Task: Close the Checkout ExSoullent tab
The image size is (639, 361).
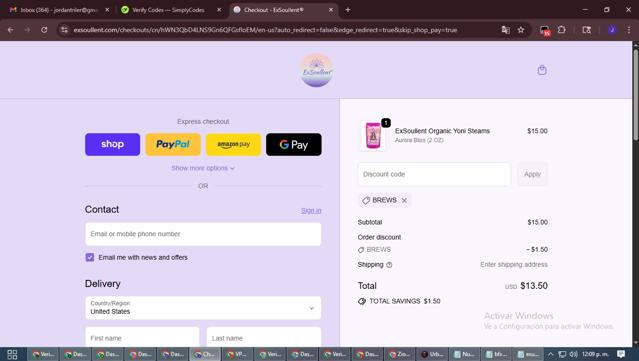Action: tap(331, 10)
